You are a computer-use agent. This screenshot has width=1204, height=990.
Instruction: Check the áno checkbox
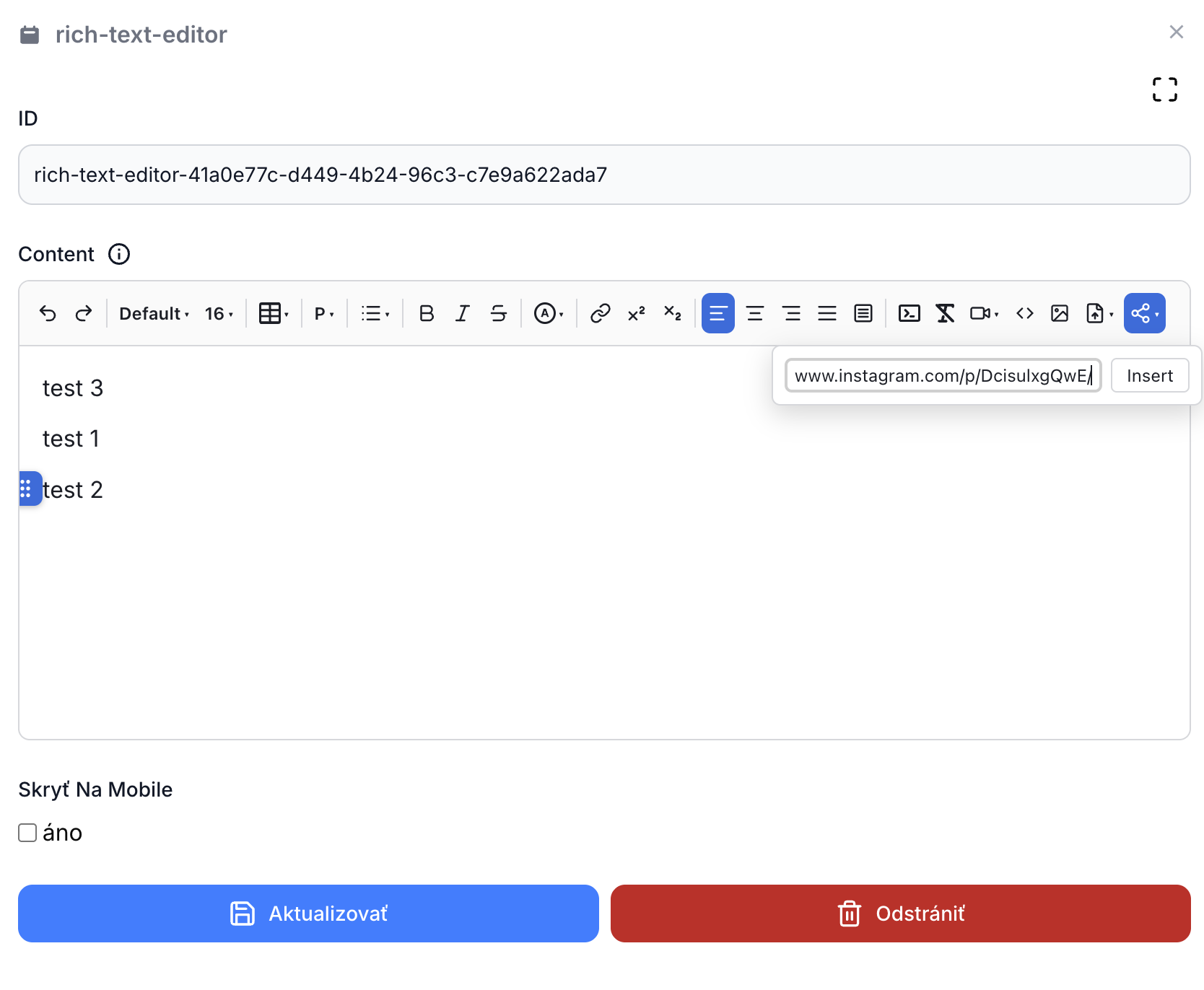(x=27, y=833)
